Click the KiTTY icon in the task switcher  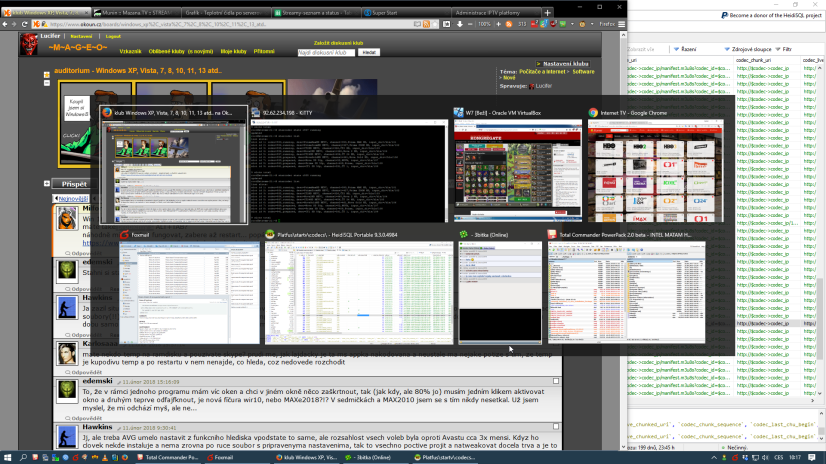255,113
